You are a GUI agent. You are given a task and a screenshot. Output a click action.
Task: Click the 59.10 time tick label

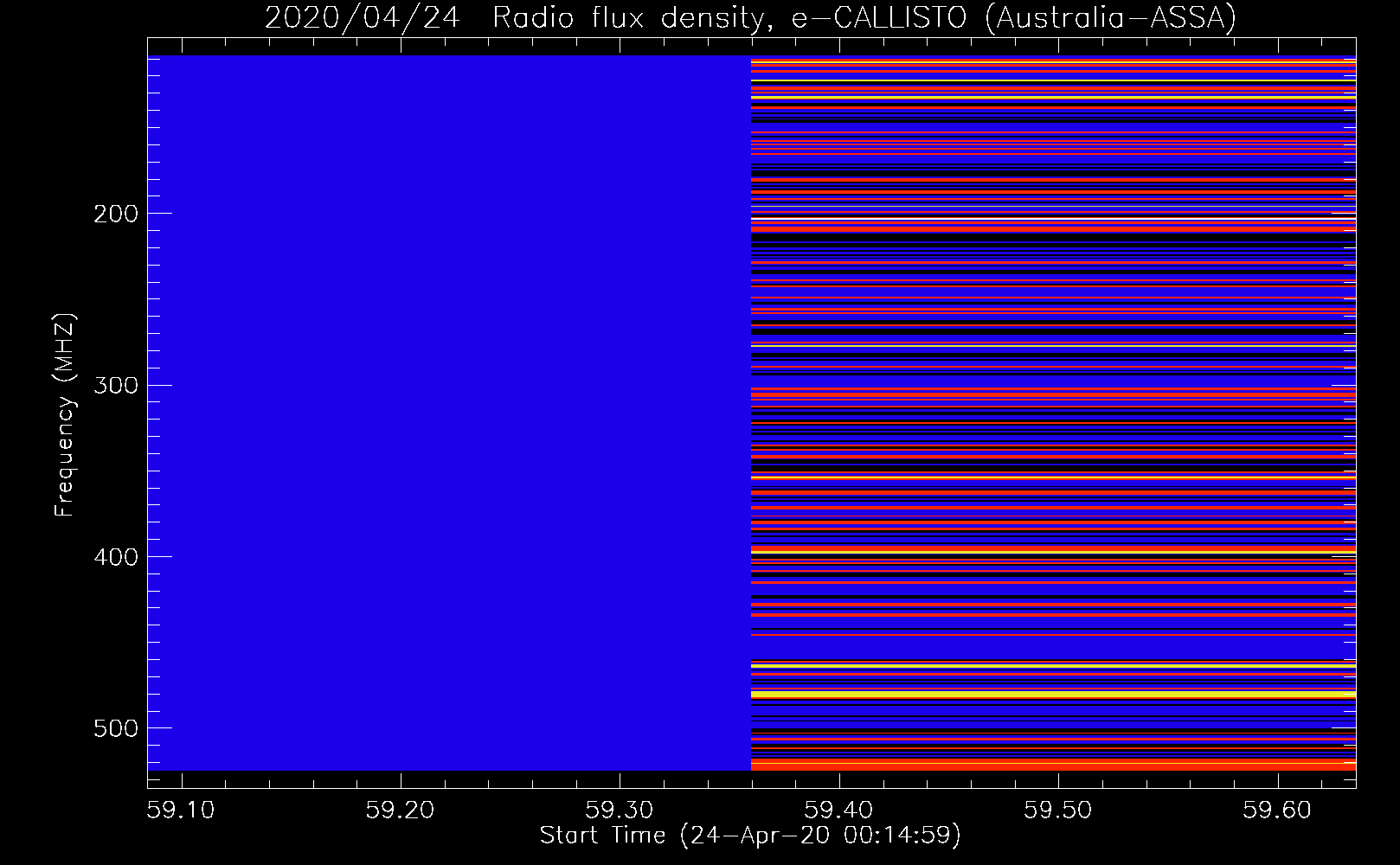181,810
